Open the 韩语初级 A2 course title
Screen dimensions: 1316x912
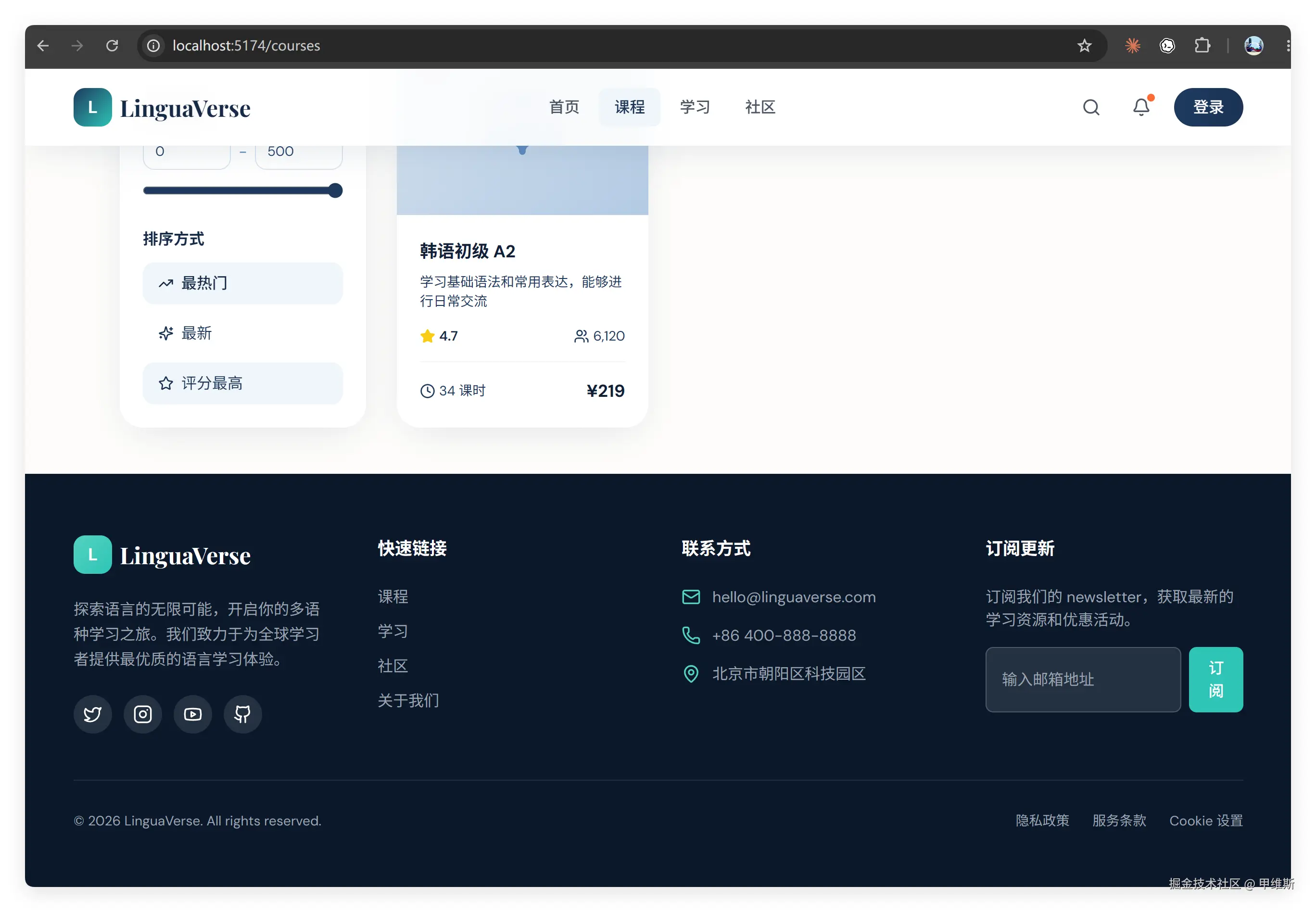click(x=468, y=252)
